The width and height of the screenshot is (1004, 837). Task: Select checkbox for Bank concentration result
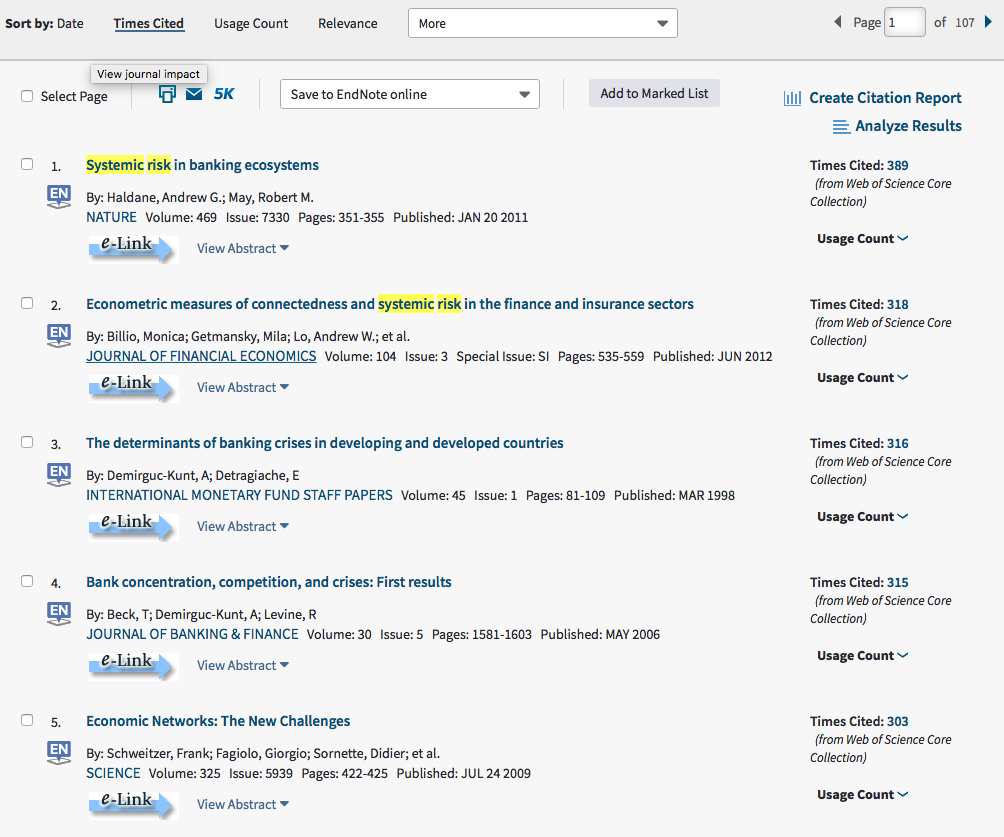[25, 582]
